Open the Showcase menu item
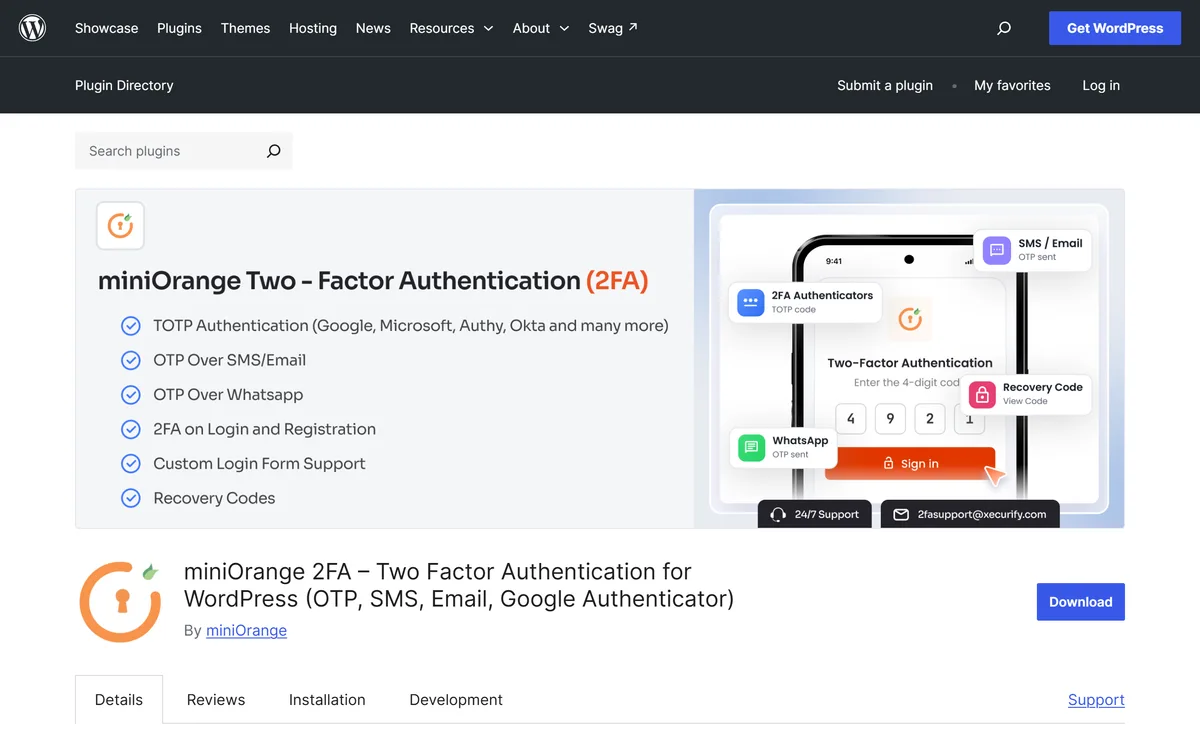 pyautogui.click(x=107, y=28)
